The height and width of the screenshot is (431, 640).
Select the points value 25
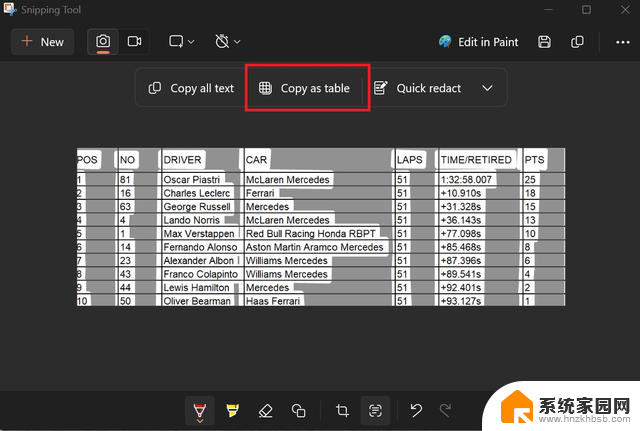click(530, 180)
